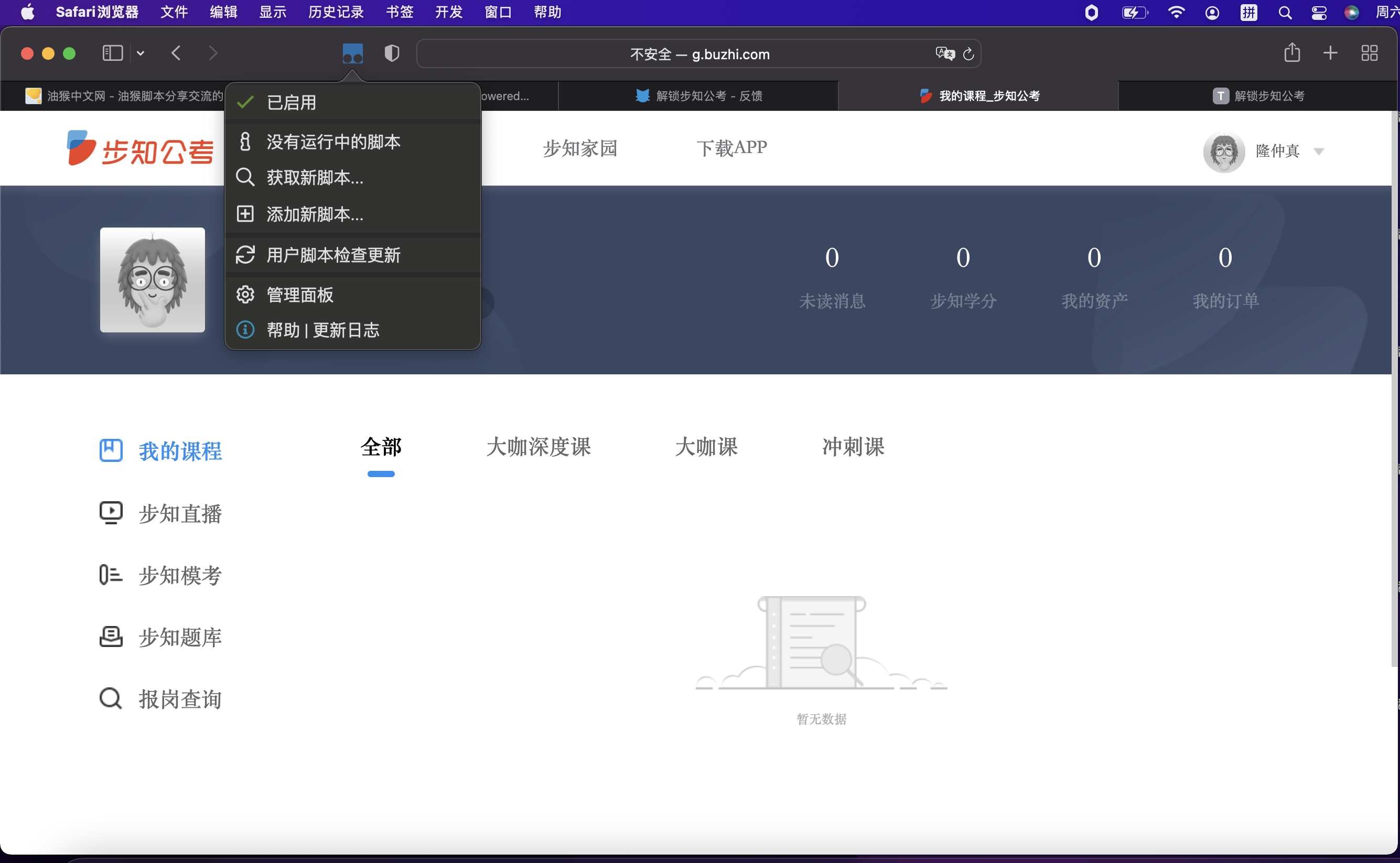Click the Siri icon in menu bar

pyautogui.click(x=1351, y=13)
